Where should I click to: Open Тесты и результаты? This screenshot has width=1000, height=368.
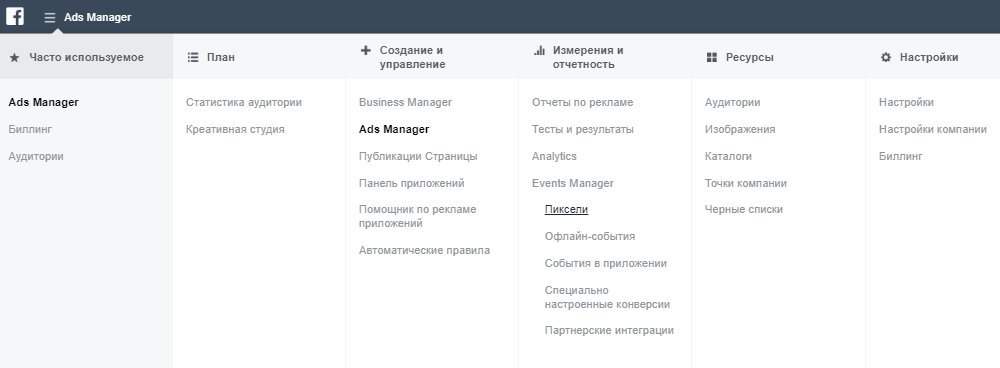tap(582, 129)
